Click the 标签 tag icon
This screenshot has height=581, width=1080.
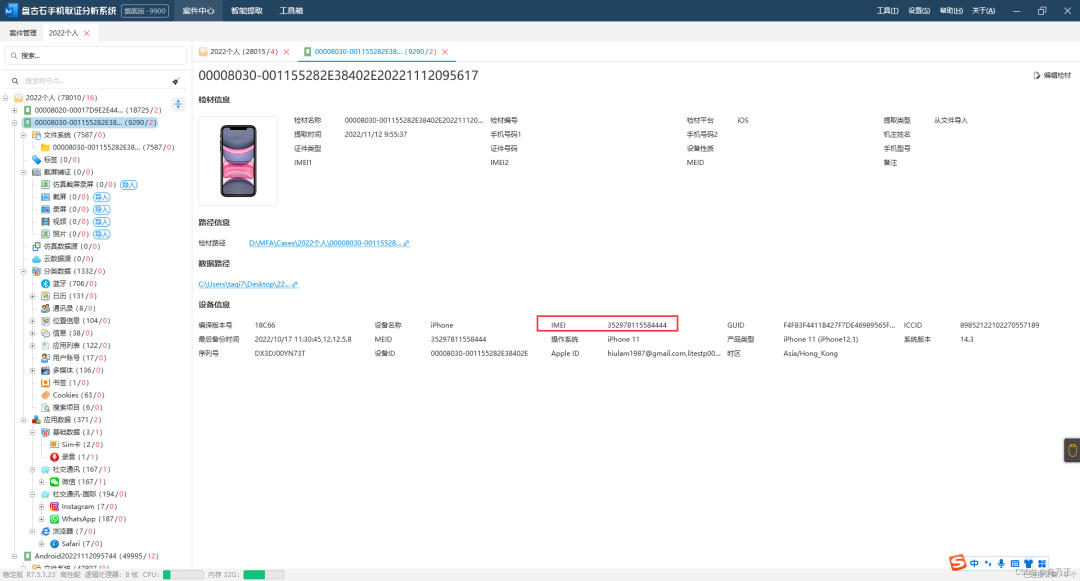pyautogui.click(x=37, y=160)
